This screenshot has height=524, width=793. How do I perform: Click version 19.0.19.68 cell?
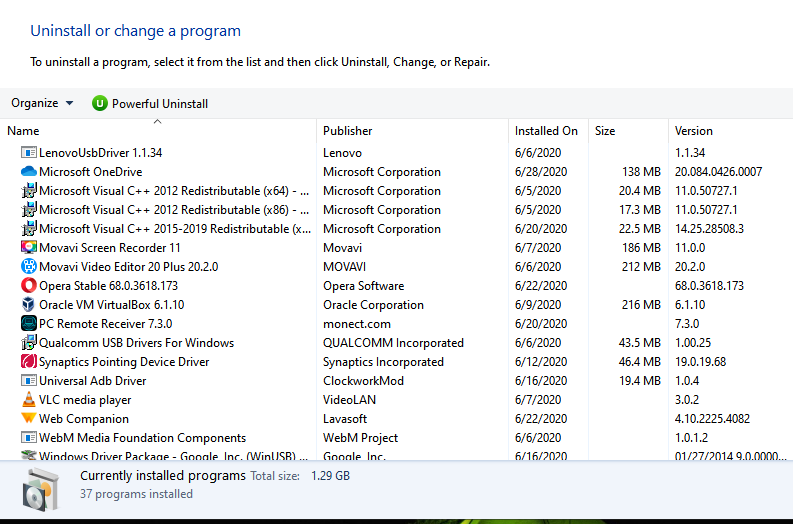tap(700, 362)
